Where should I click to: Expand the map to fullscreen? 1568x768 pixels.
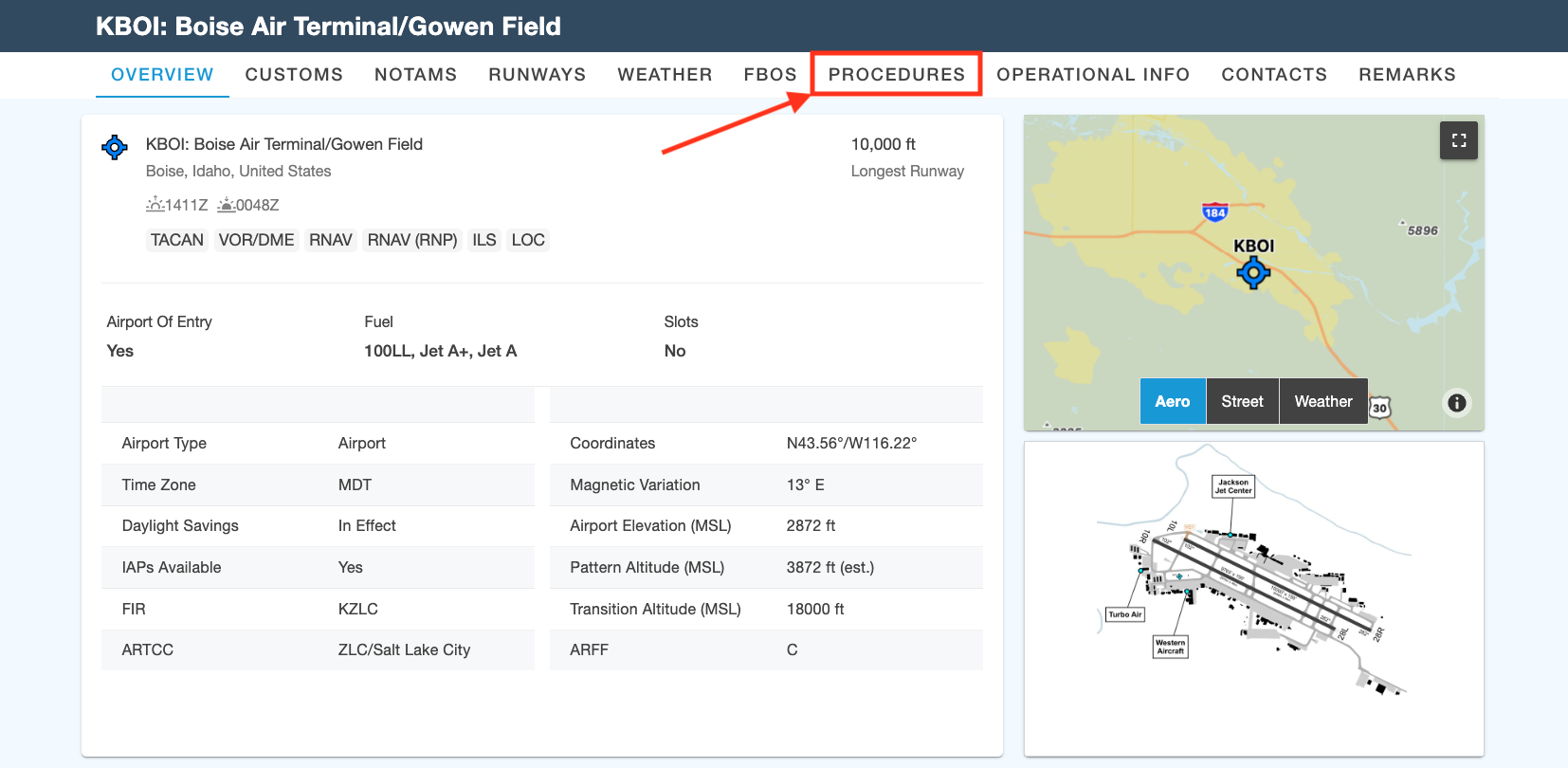pos(1459,140)
